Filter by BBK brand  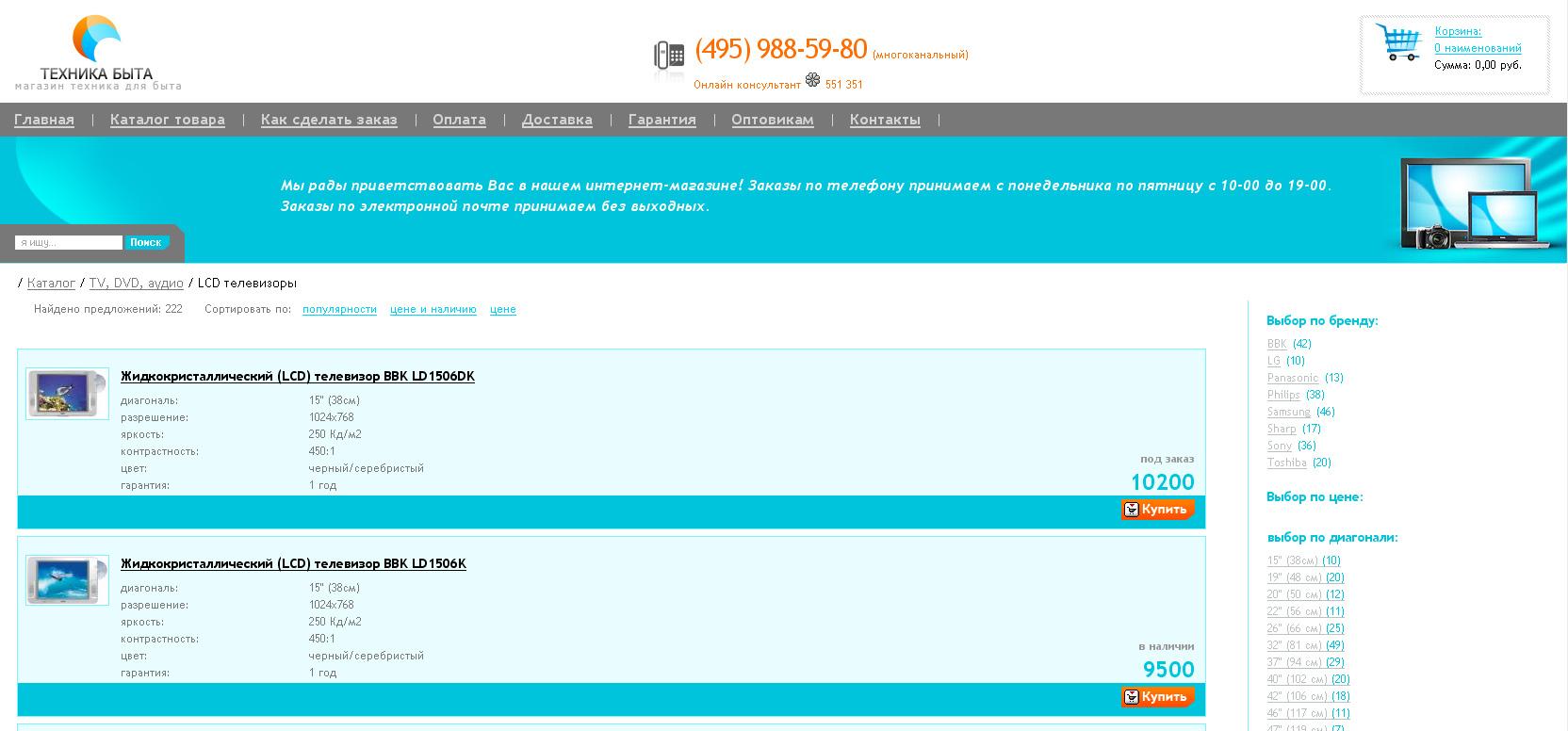pos(1277,345)
